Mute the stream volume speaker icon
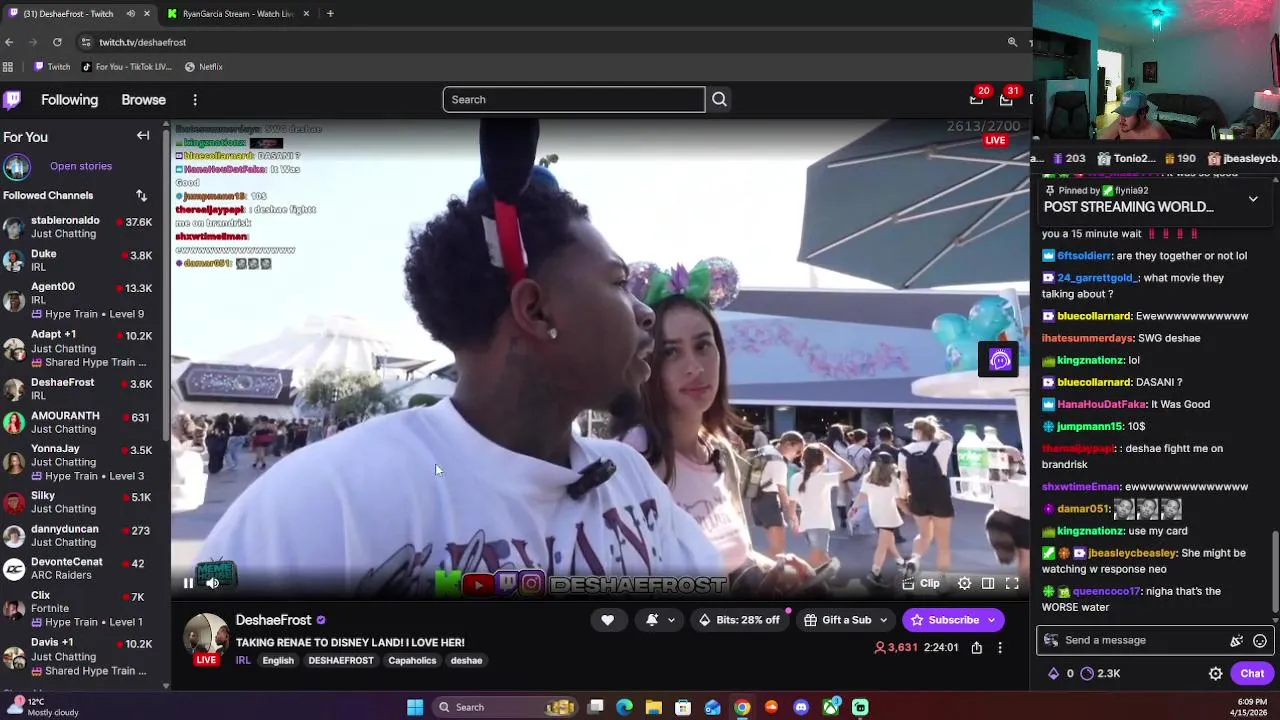 point(212,584)
